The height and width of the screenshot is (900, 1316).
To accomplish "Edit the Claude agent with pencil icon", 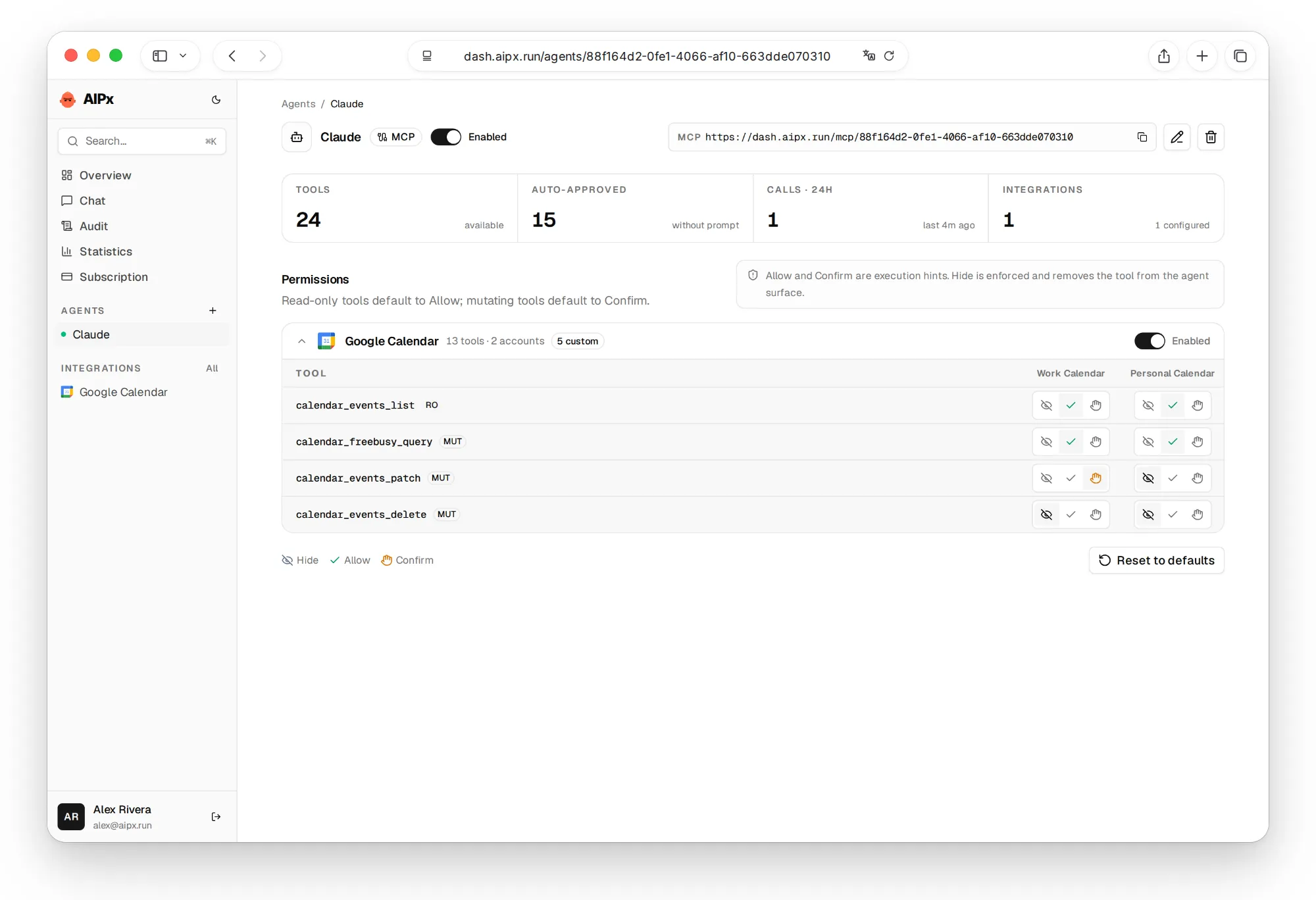I will [x=1177, y=137].
